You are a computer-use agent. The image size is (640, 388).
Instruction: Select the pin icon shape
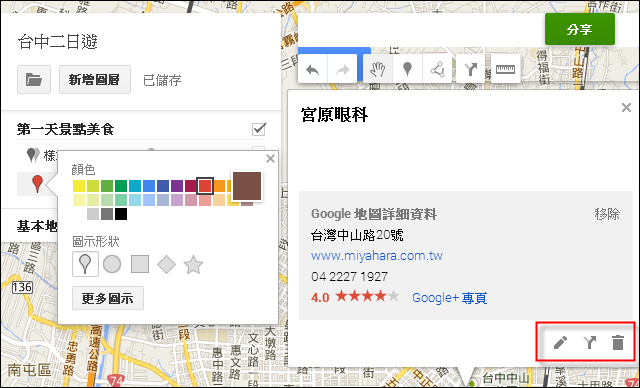coord(85,264)
